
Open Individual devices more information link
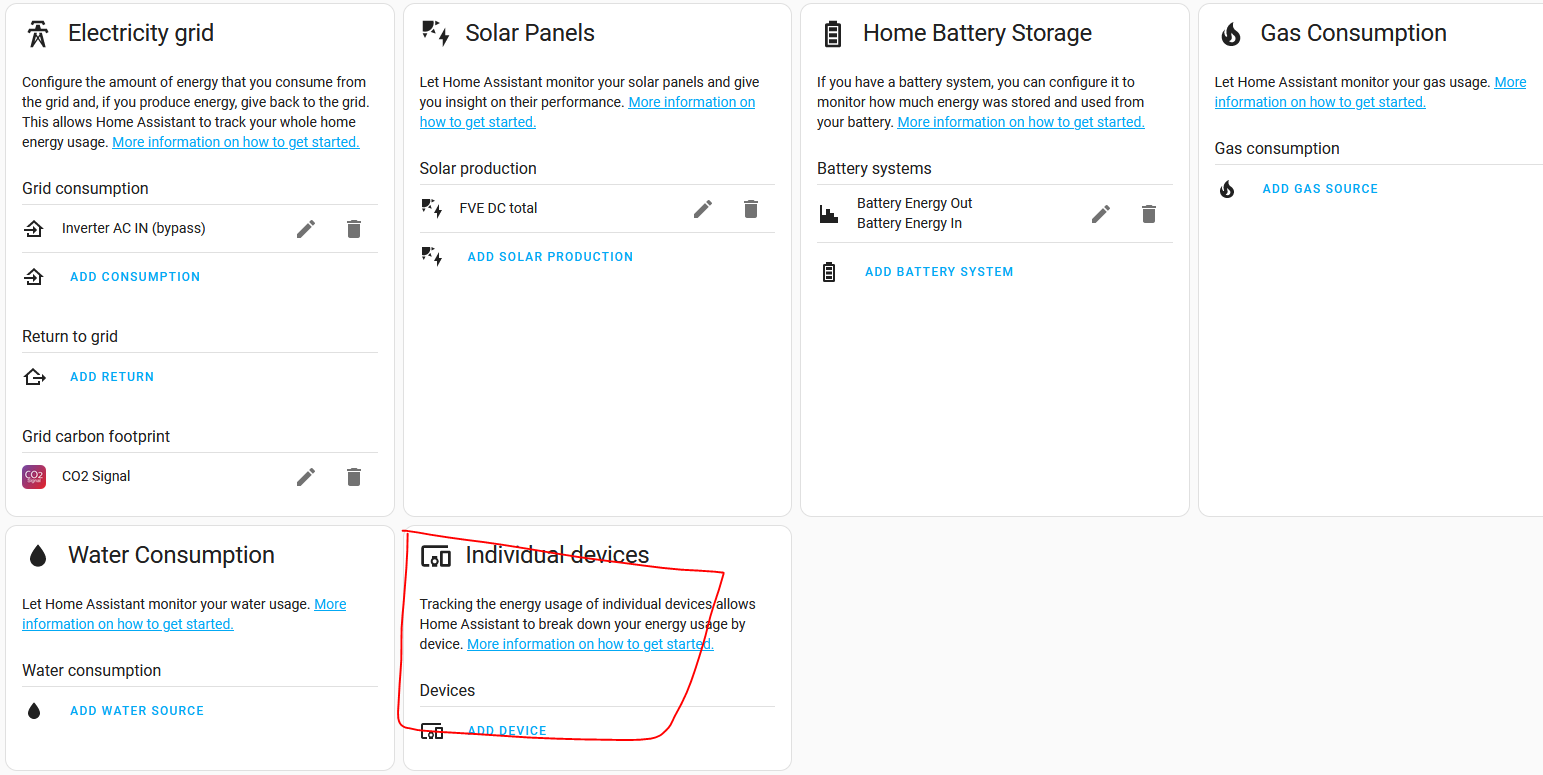pyautogui.click(x=590, y=644)
